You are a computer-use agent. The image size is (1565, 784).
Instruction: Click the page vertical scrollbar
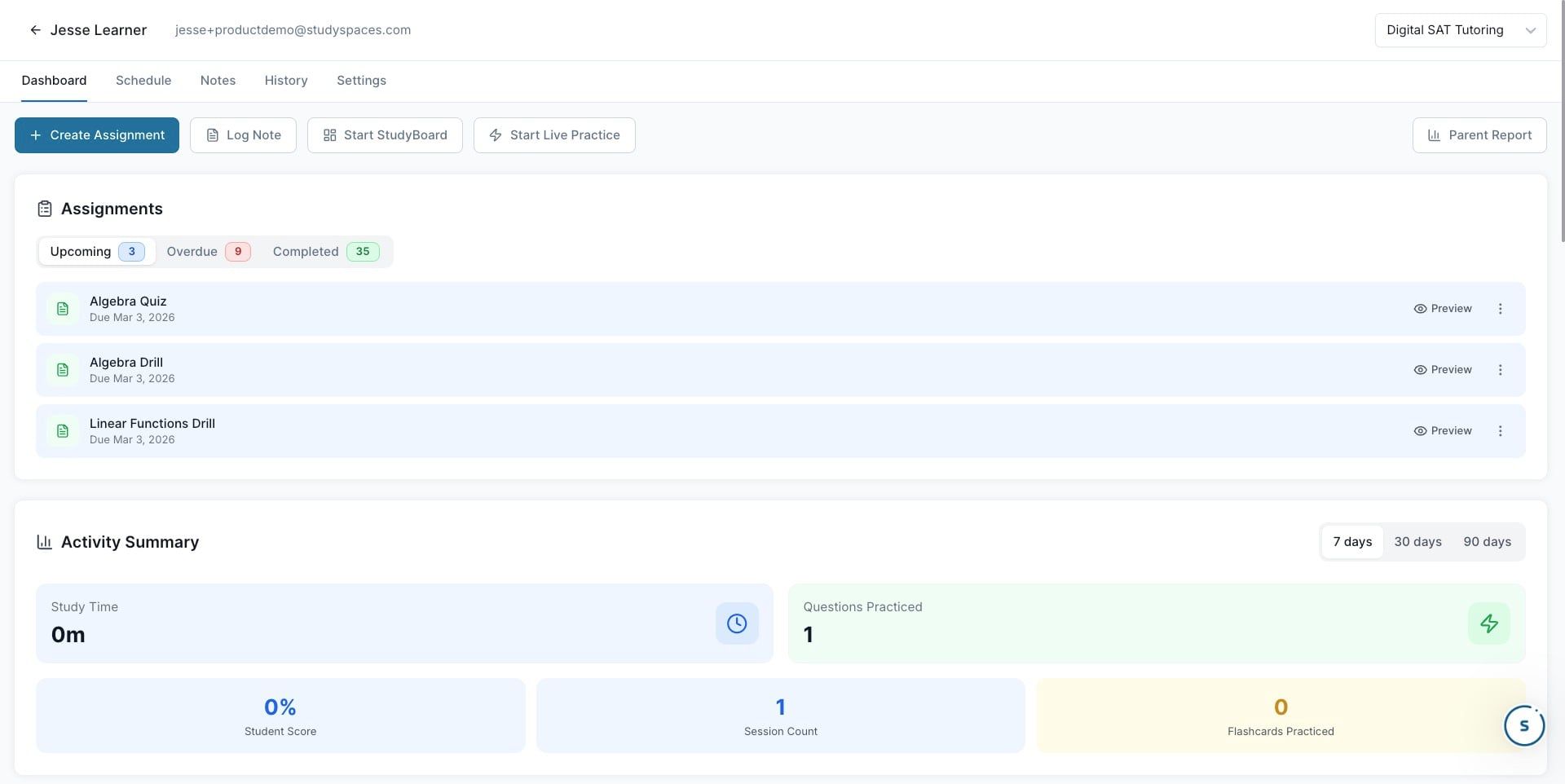point(1561,121)
